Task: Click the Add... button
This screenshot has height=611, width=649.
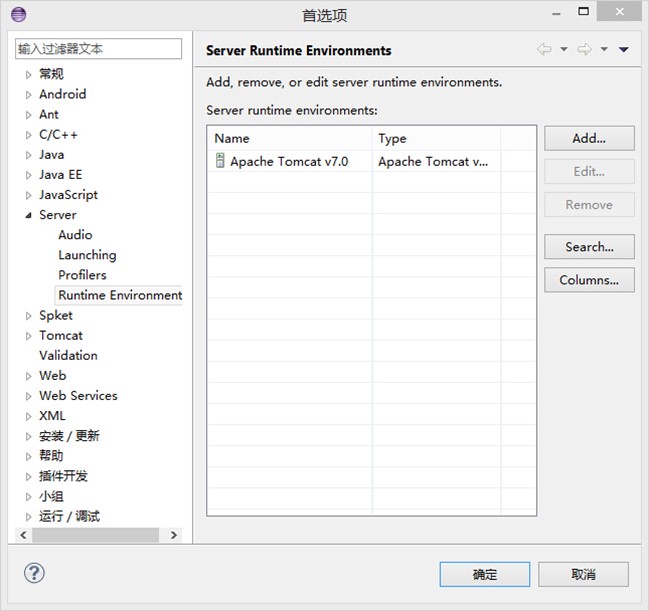Action: point(589,138)
